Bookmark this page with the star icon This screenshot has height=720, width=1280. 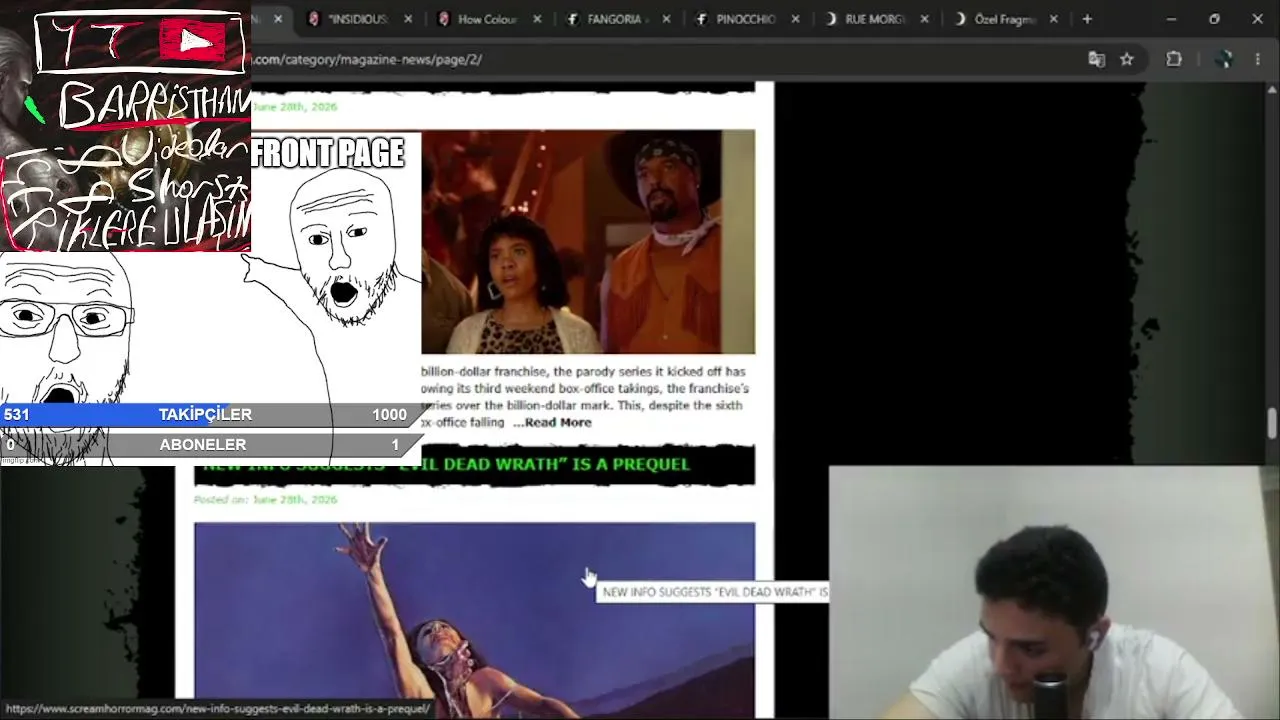pyautogui.click(x=1127, y=59)
